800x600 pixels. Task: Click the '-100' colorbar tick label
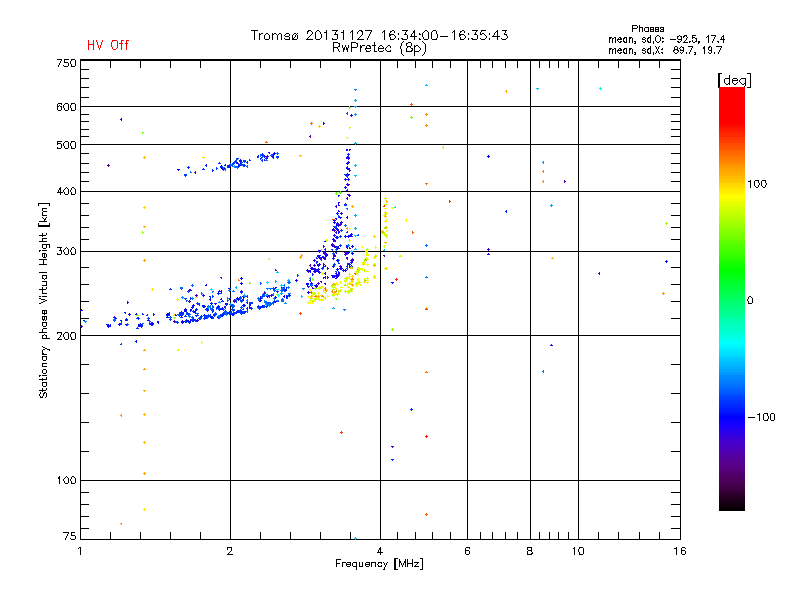pos(761,417)
